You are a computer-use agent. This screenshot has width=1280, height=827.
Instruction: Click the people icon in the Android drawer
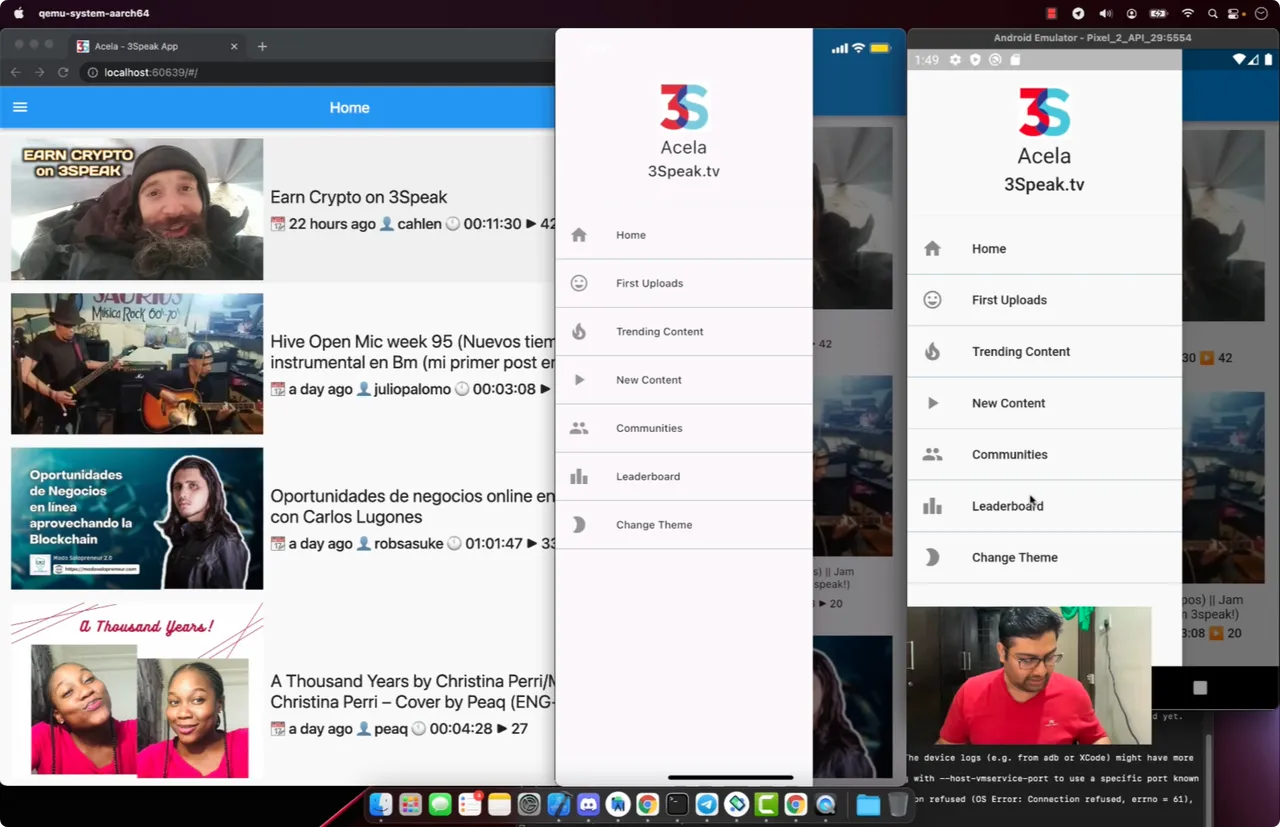click(x=932, y=455)
